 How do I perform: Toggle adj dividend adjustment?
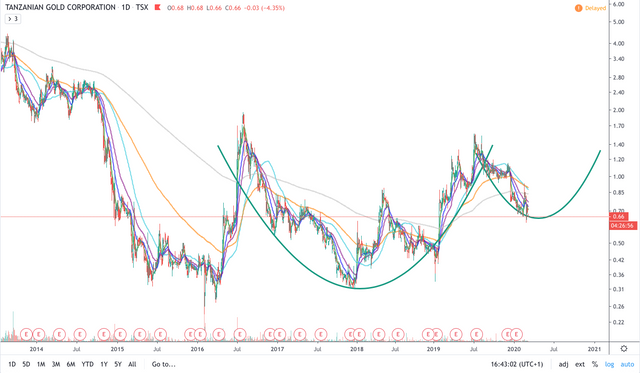coord(563,364)
